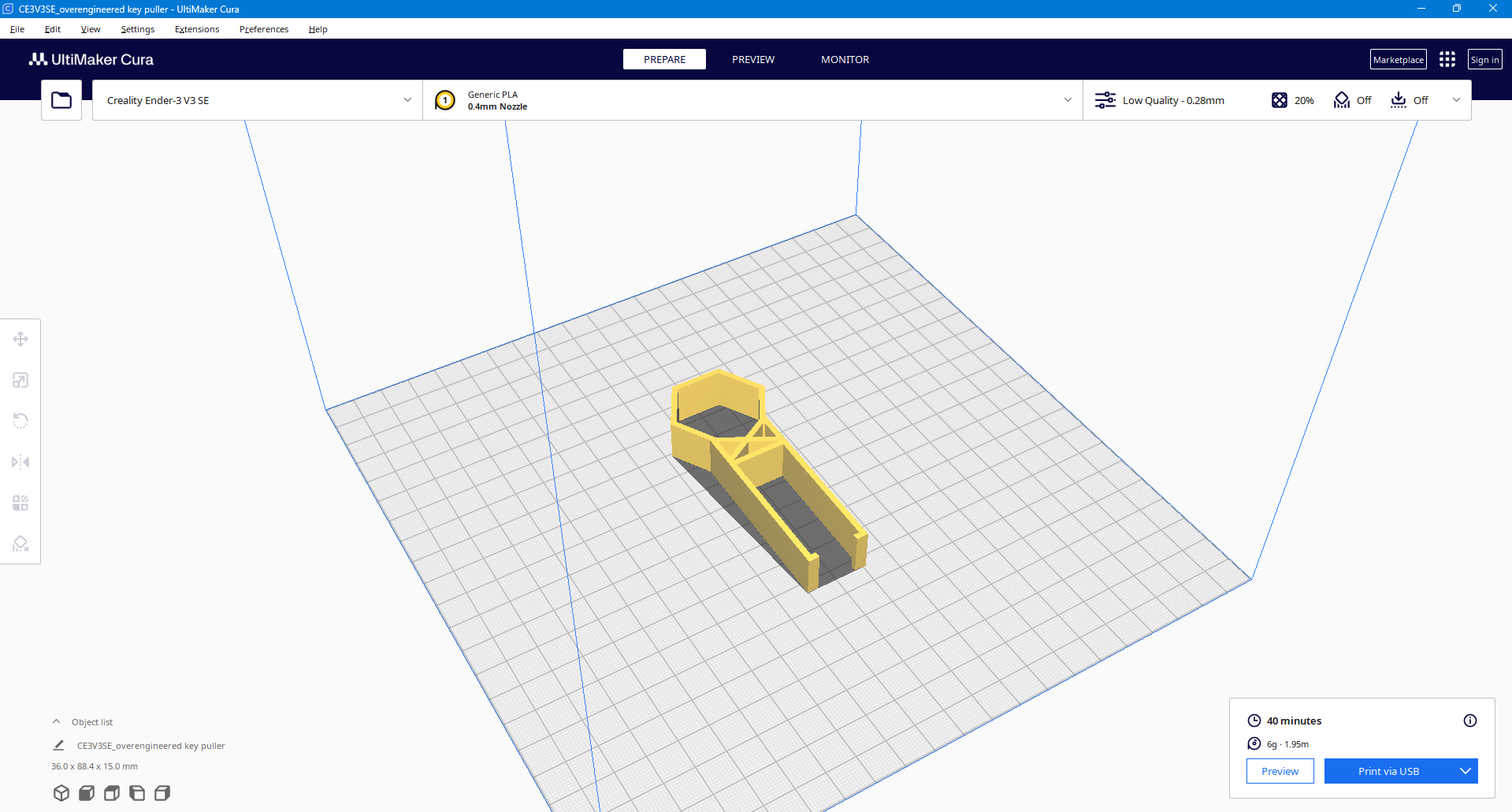
Task: Open the Extensions menu
Action: [x=197, y=29]
